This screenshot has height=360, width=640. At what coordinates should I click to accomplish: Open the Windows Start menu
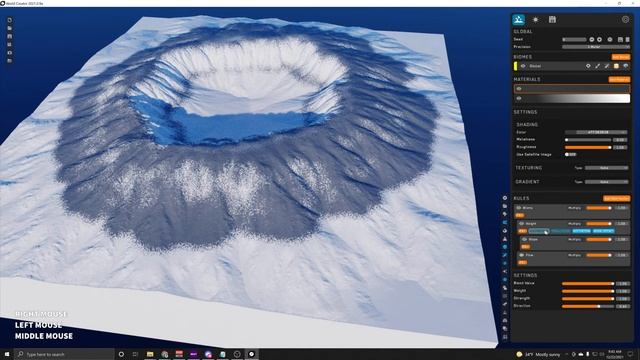tap(7, 354)
